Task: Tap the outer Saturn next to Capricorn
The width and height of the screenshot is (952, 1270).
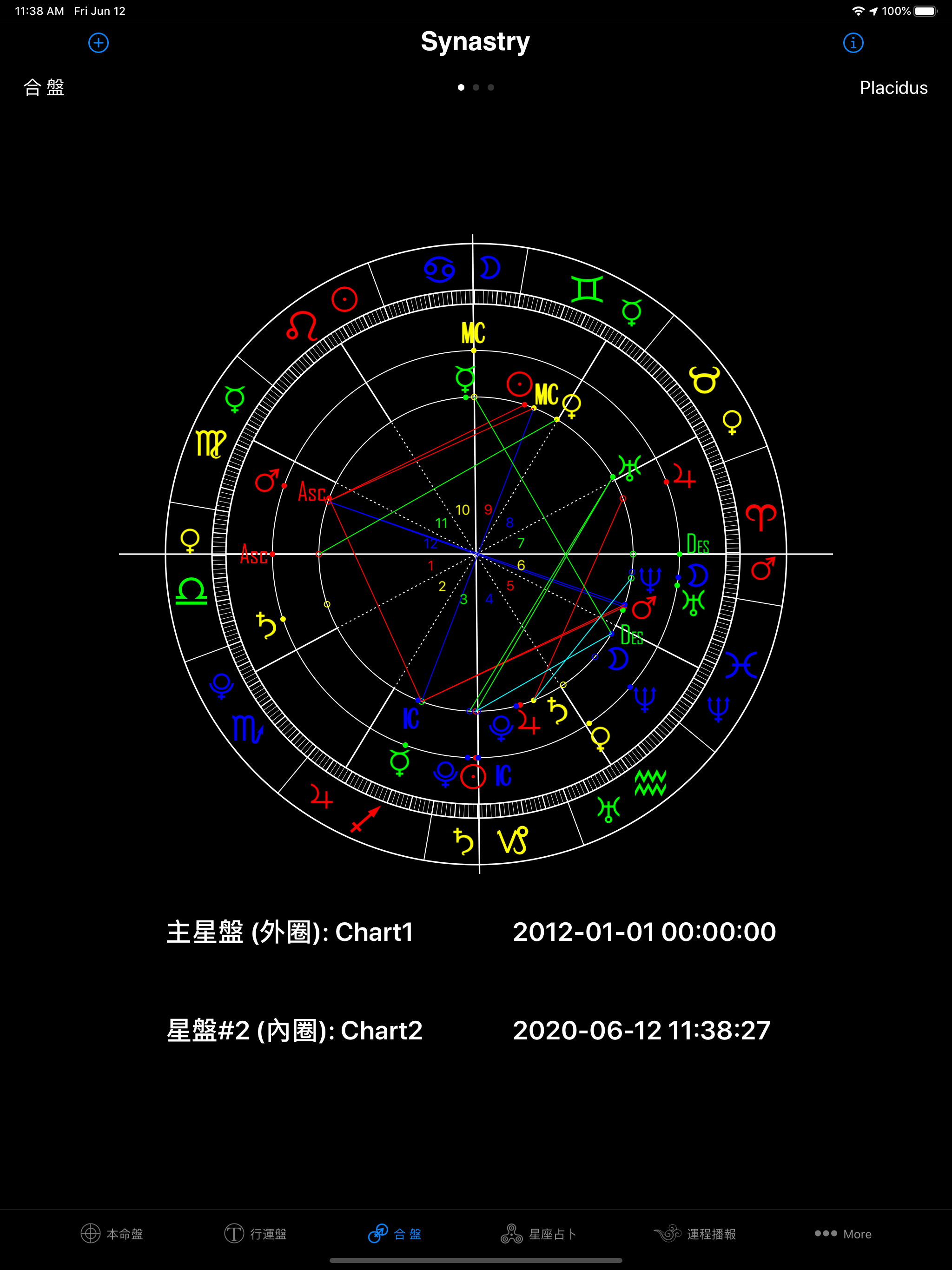Action: pyautogui.click(x=463, y=841)
